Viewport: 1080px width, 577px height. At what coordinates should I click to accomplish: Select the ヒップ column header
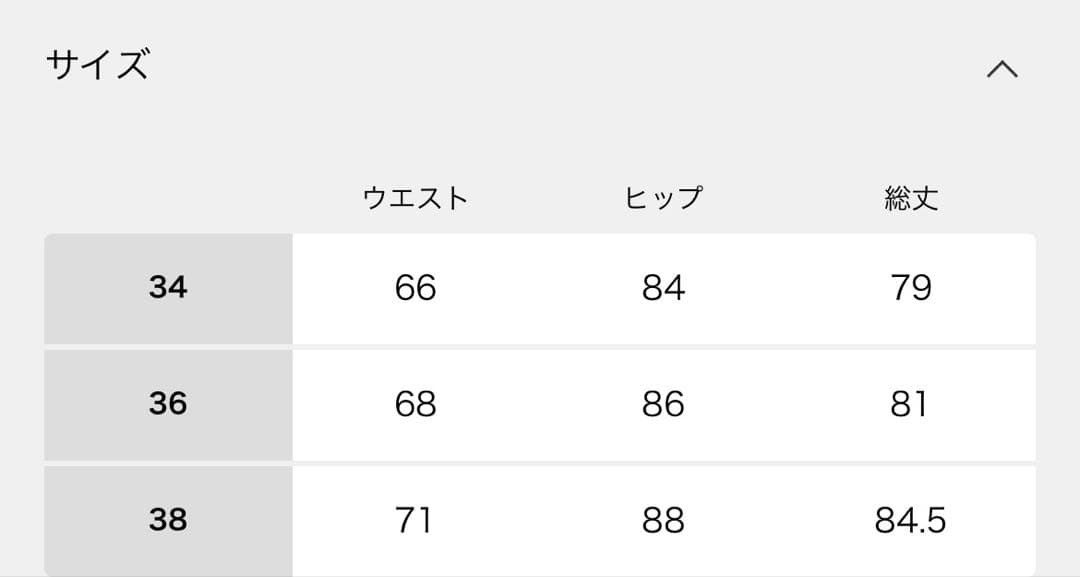pyautogui.click(x=663, y=198)
